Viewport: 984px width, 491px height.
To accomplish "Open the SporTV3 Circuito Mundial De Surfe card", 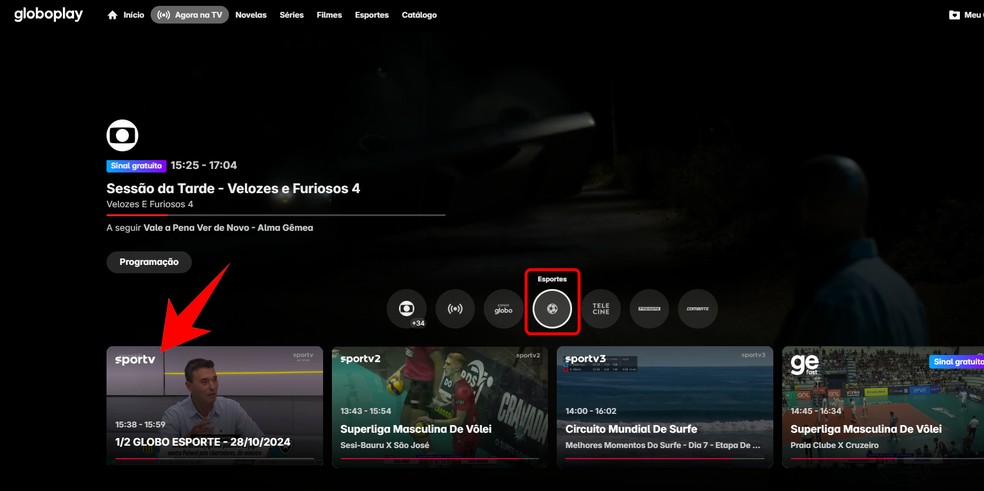I will pyautogui.click(x=665, y=406).
